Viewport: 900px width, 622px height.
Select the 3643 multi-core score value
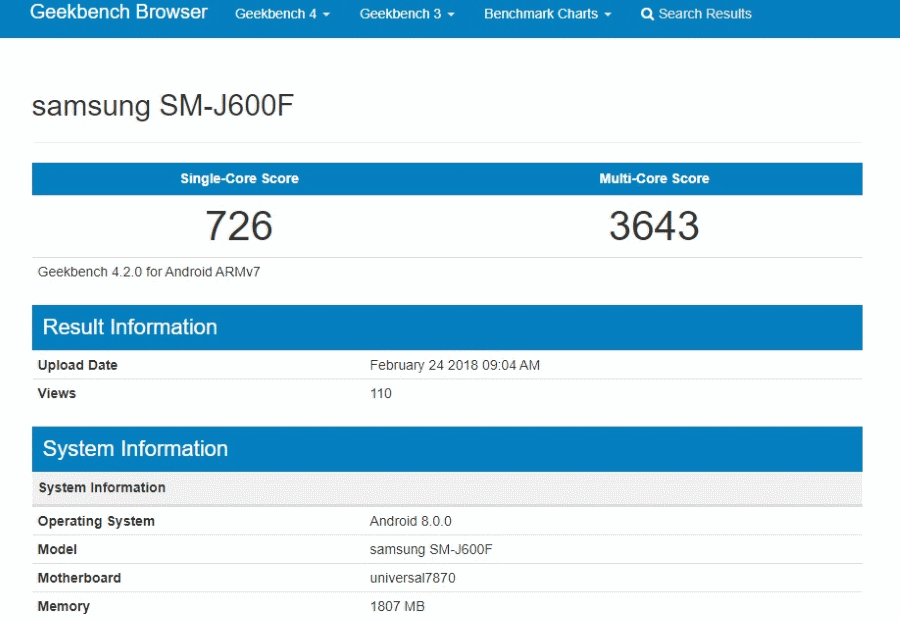coord(654,226)
